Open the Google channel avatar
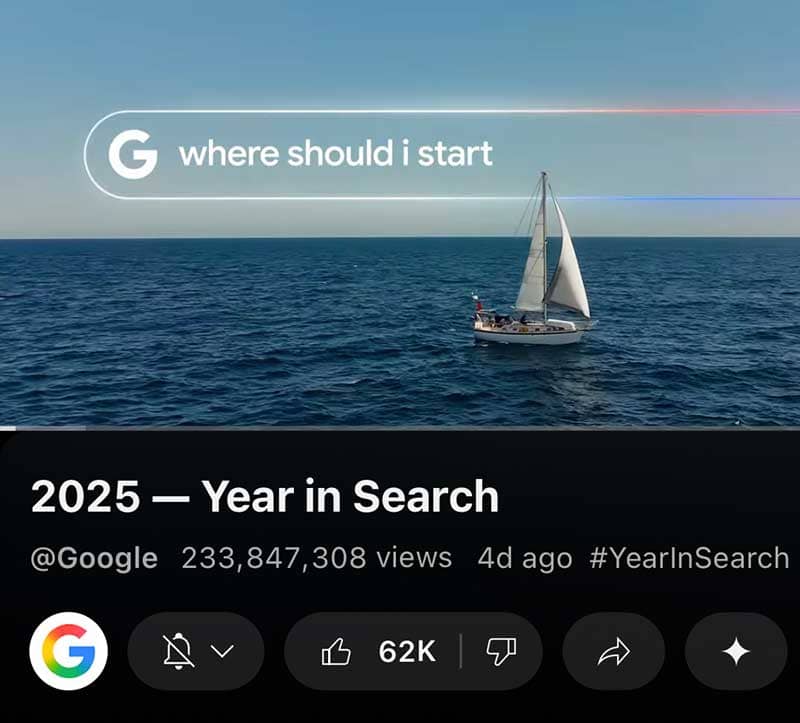 69,651
